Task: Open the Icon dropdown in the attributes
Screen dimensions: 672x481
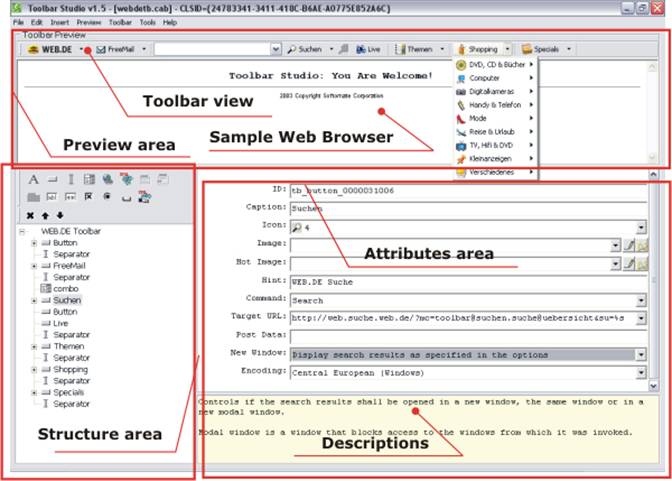Action: coord(641,227)
